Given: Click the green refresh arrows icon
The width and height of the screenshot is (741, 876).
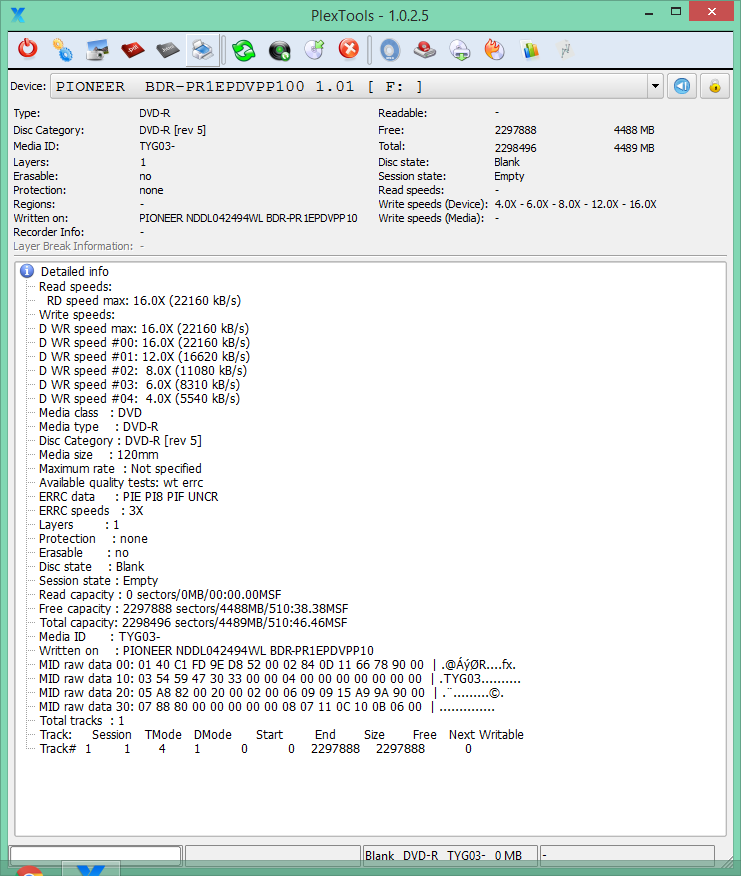Looking at the screenshot, I should tap(244, 50).
